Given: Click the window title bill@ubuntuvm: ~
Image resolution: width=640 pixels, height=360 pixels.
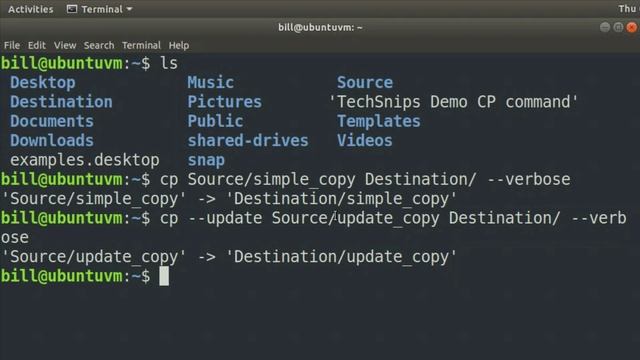Looking at the screenshot, I should click(320, 27).
